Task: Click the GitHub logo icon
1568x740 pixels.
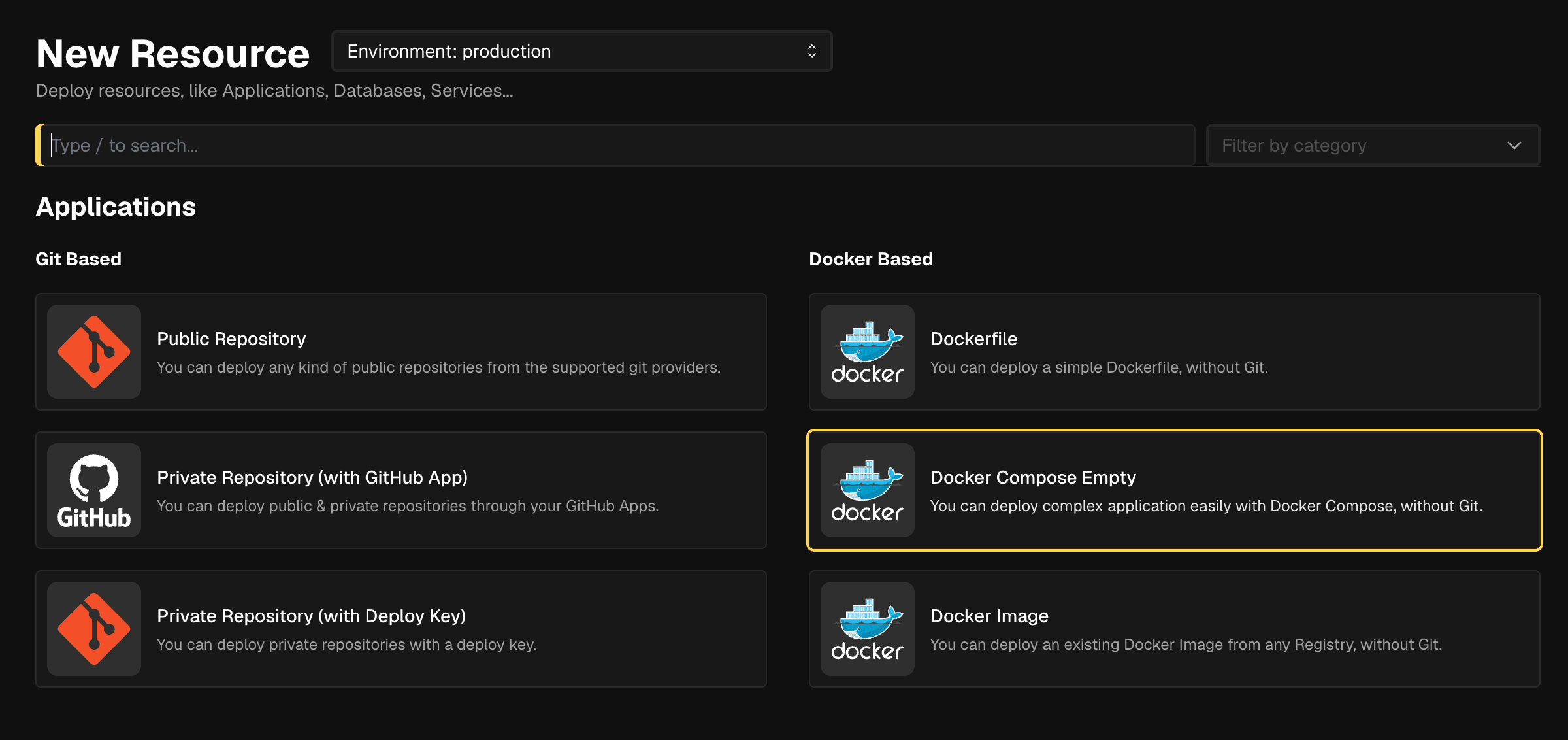Action: click(x=94, y=490)
